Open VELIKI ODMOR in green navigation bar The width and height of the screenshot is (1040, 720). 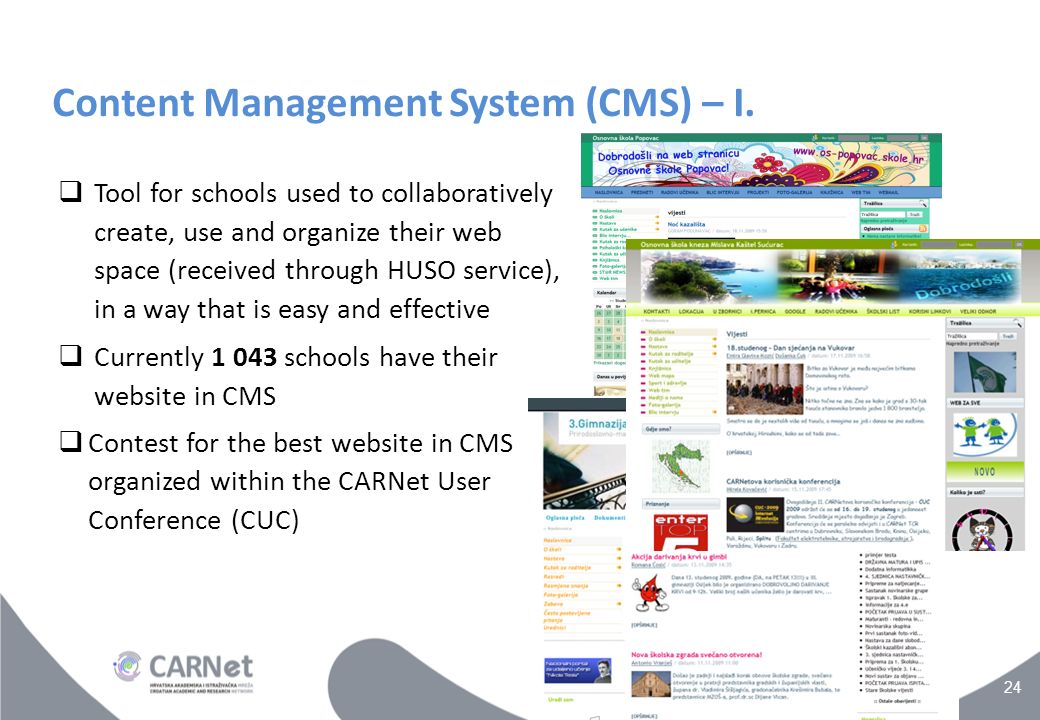[x=978, y=312]
